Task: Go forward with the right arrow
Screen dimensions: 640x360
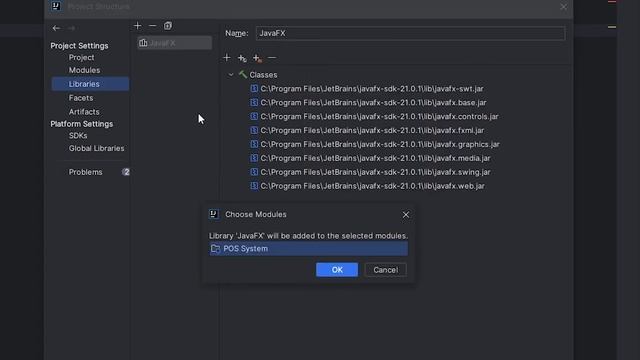Action: (71, 28)
